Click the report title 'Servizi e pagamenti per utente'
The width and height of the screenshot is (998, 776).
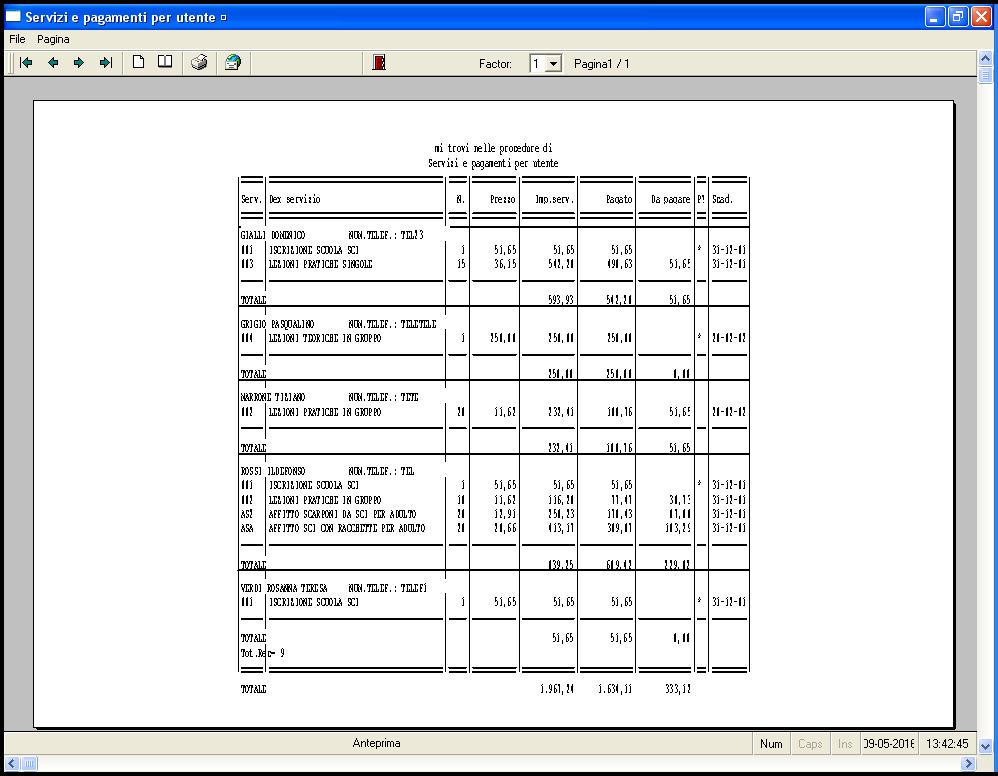[x=493, y=164]
